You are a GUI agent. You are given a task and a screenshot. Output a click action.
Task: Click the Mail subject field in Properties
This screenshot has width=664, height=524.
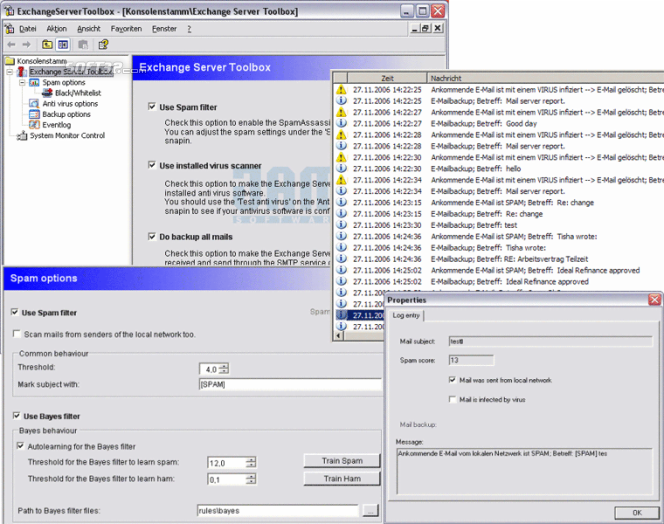551,341
